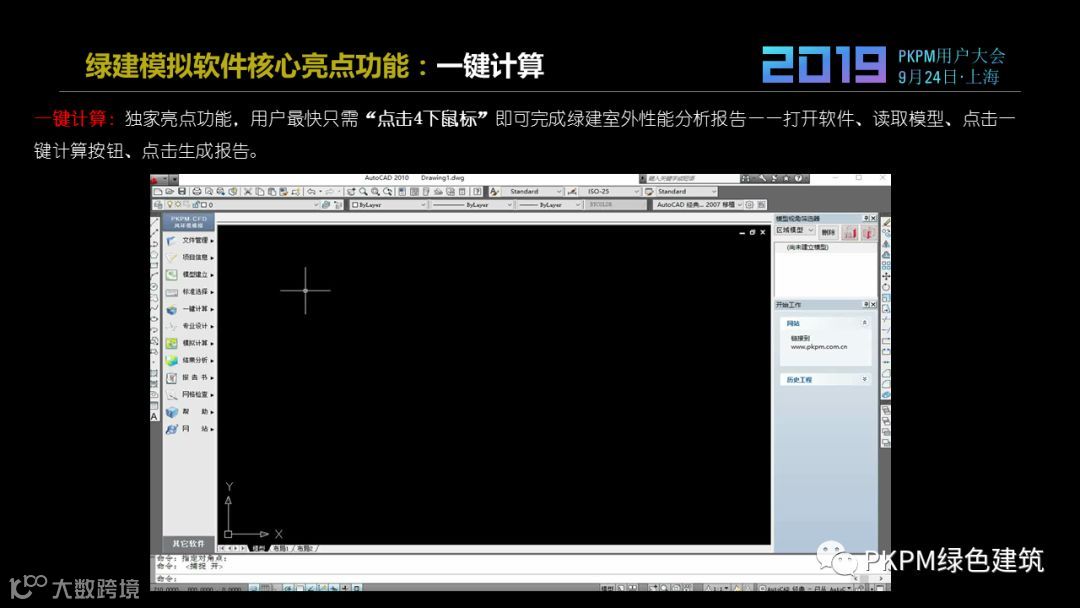The width and height of the screenshot is (1080, 608).
Task: Open the Table Style manager icon
Action: 649,191
